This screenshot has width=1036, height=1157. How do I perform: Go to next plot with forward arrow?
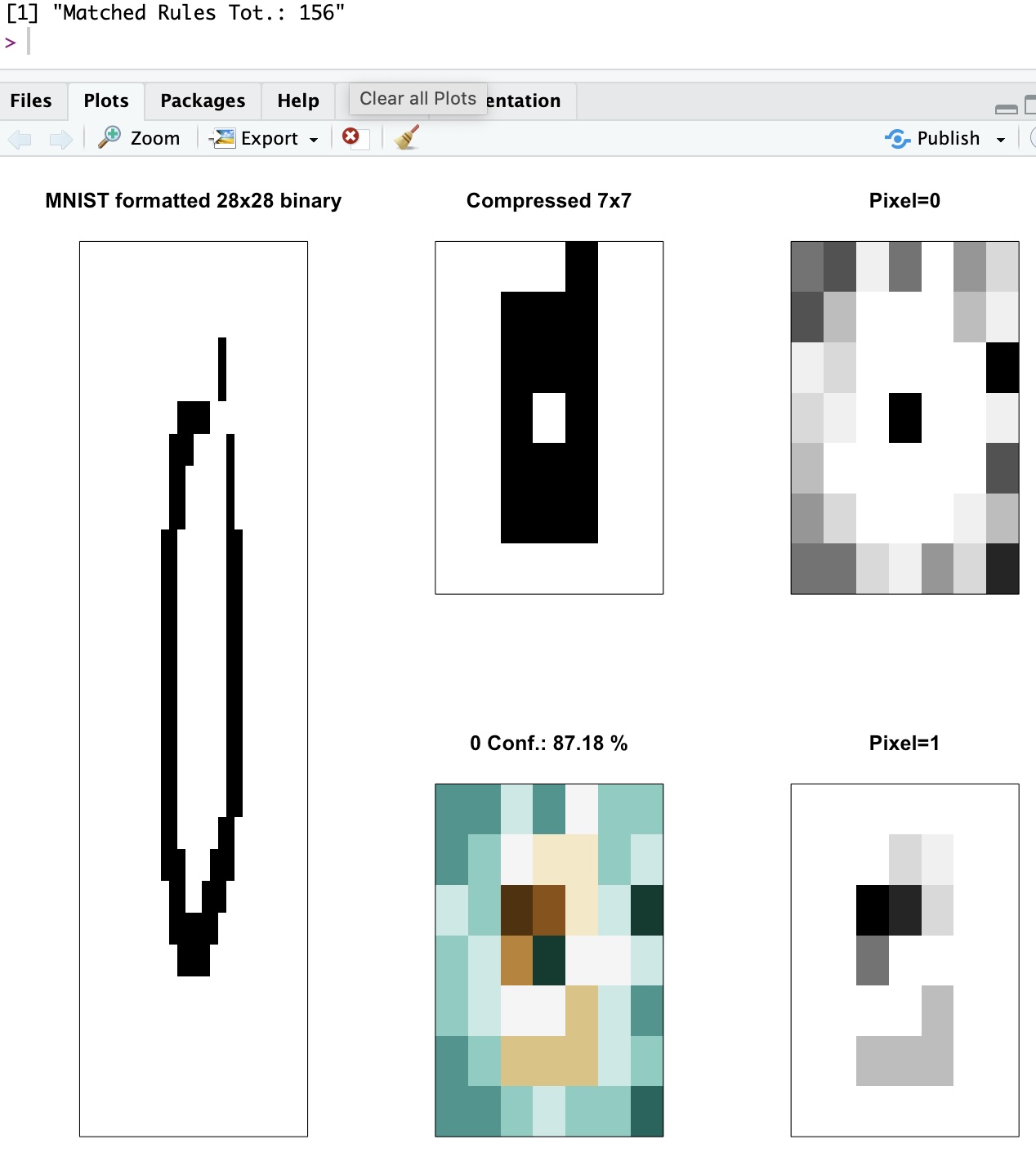pyautogui.click(x=61, y=139)
